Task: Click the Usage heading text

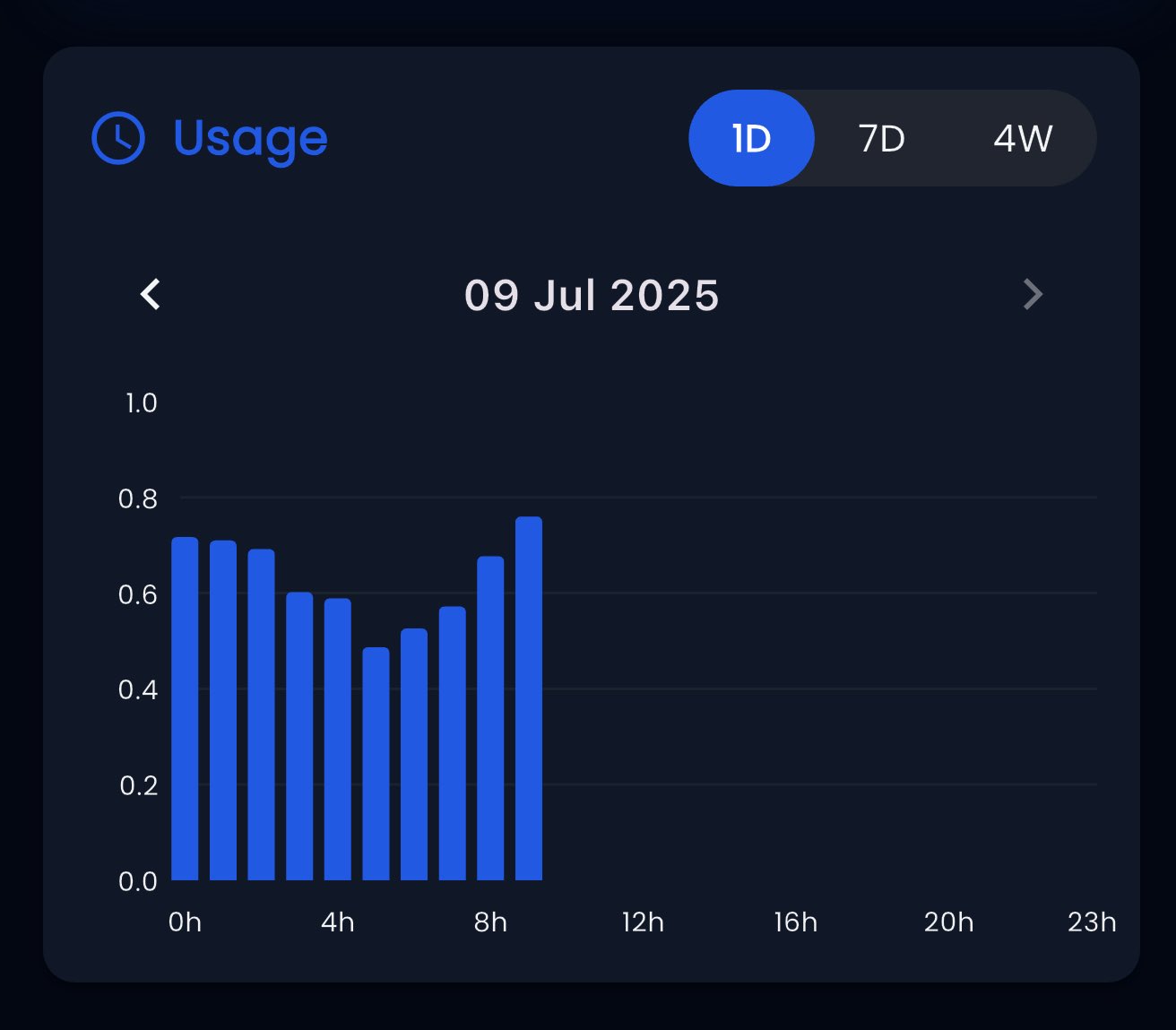Action: click(x=250, y=140)
